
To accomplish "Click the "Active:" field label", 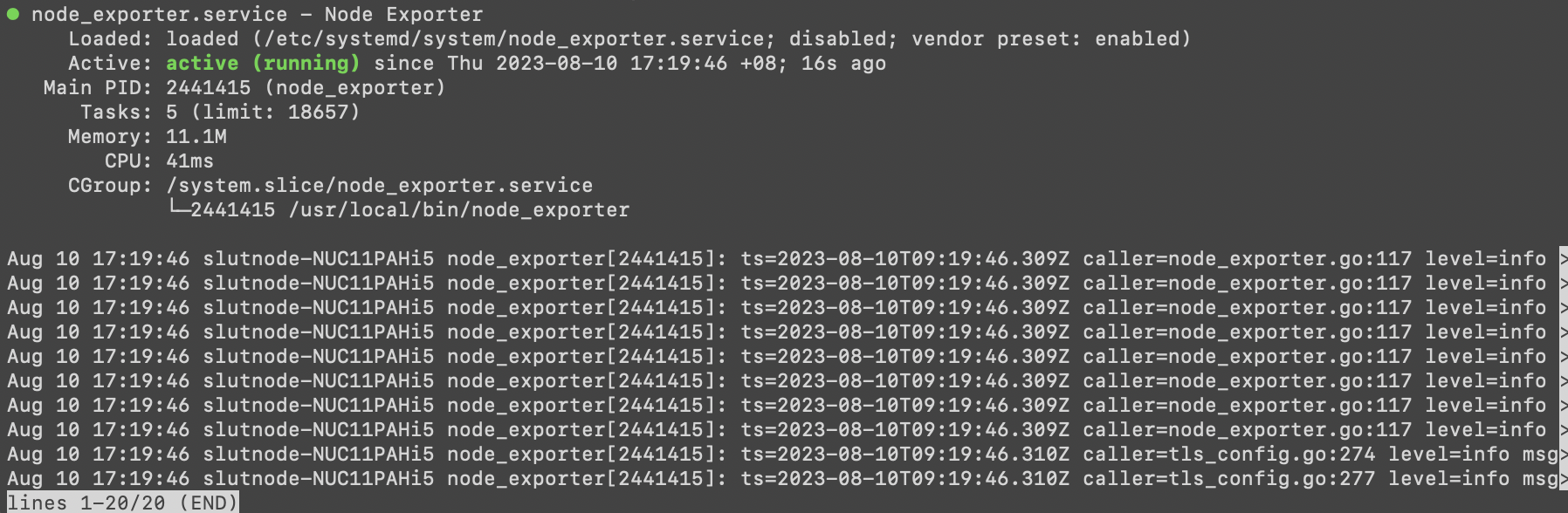I will 110,63.
